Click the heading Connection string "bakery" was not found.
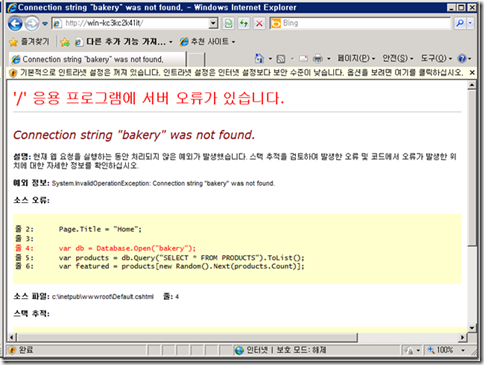484x365 pixels. [134, 135]
